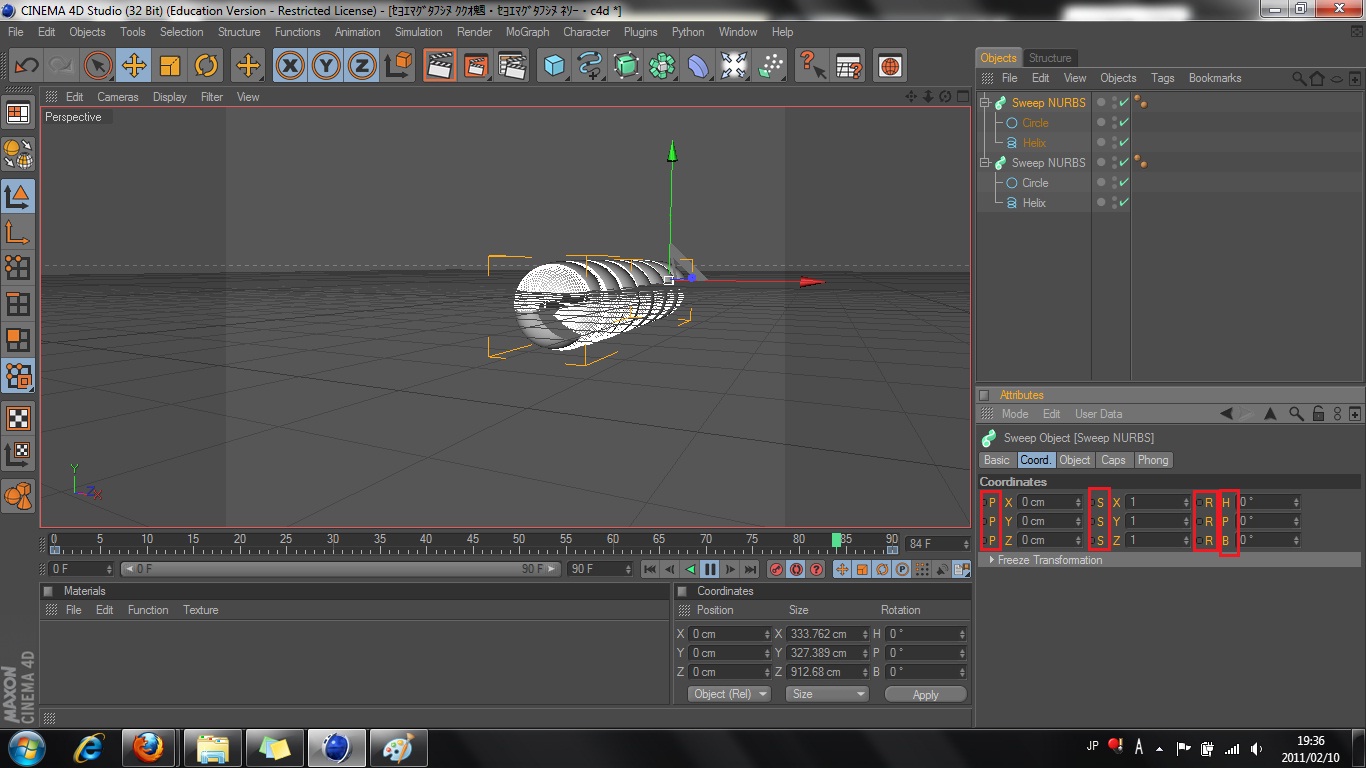Viewport: 1366px width, 768px height.
Task: Click the green NURBS cage icon
Action: [626, 66]
